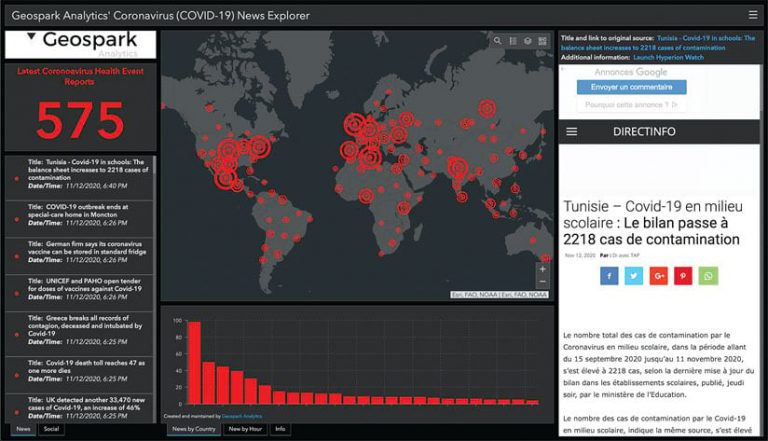Zoom in on the map with plus
The width and height of the screenshot is (768, 441).
point(542,269)
